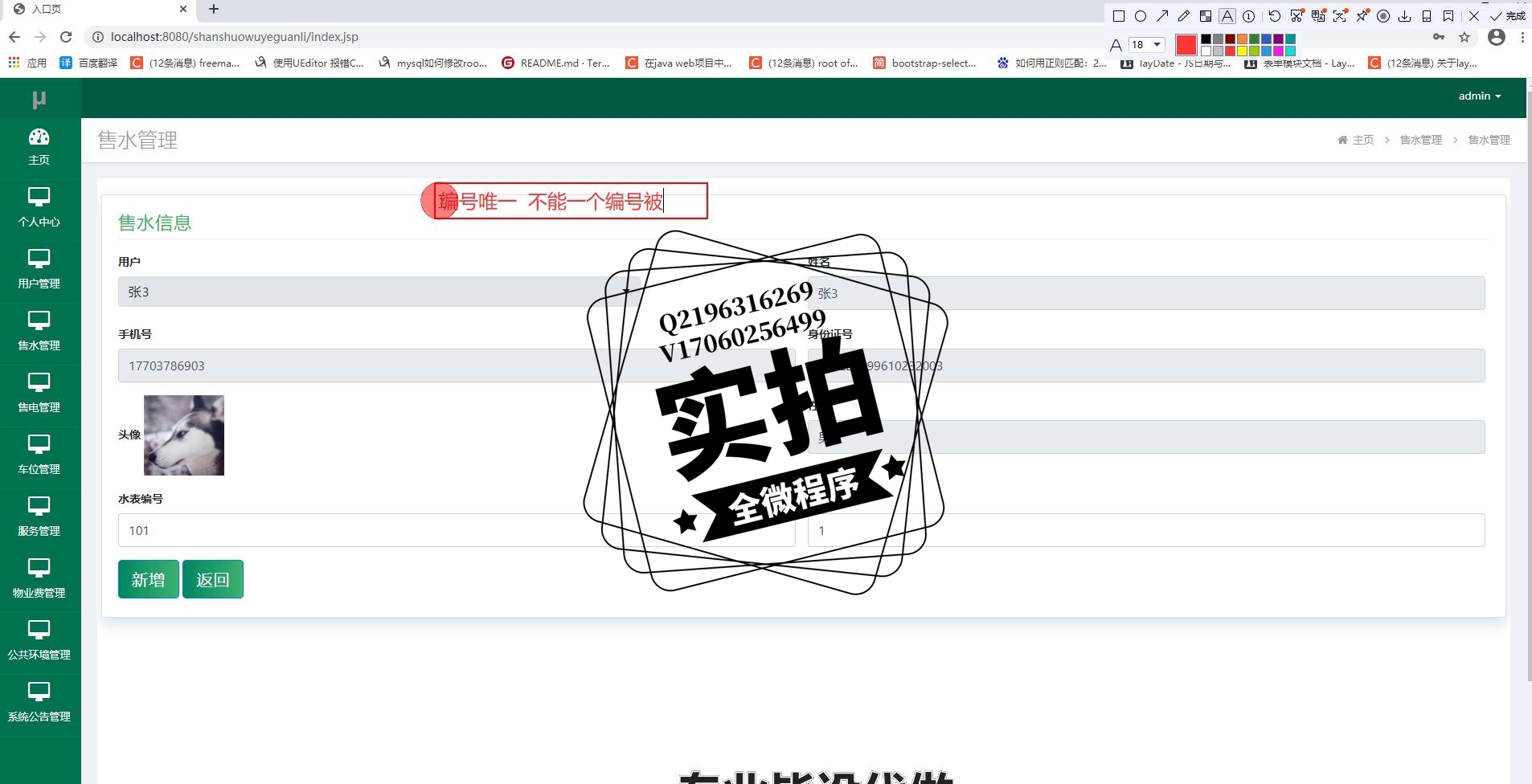Click the 新增 button
Viewport: 1532px width, 784px height.
(149, 579)
